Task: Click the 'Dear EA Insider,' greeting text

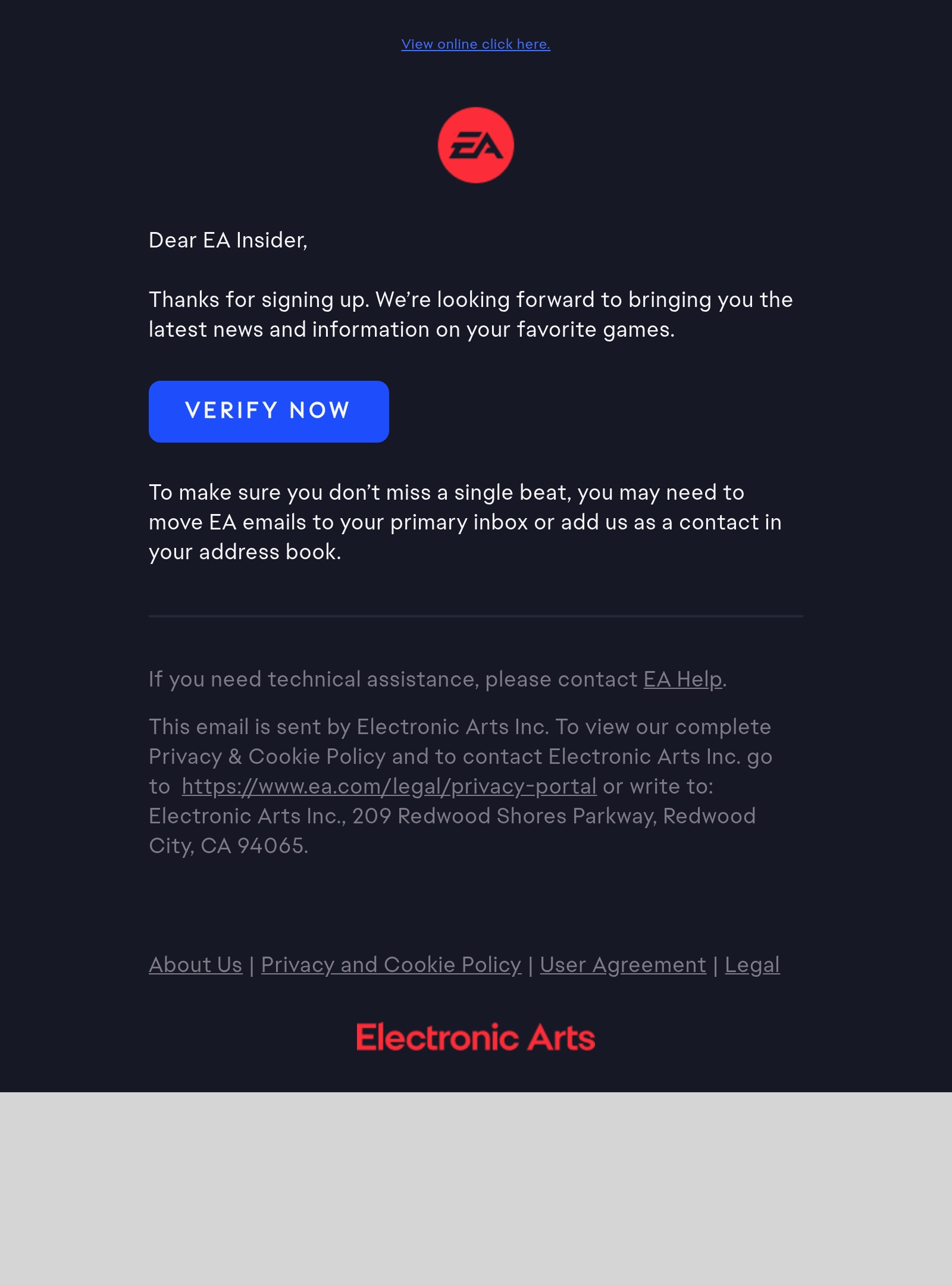Action: click(228, 240)
